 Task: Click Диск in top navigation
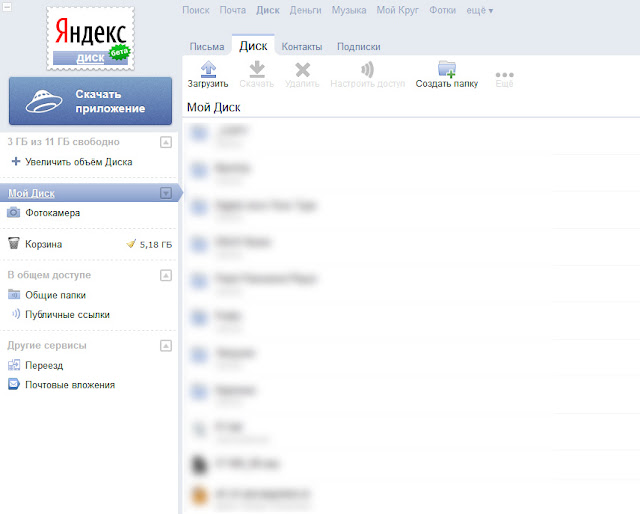pyautogui.click(x=268, y=10)
